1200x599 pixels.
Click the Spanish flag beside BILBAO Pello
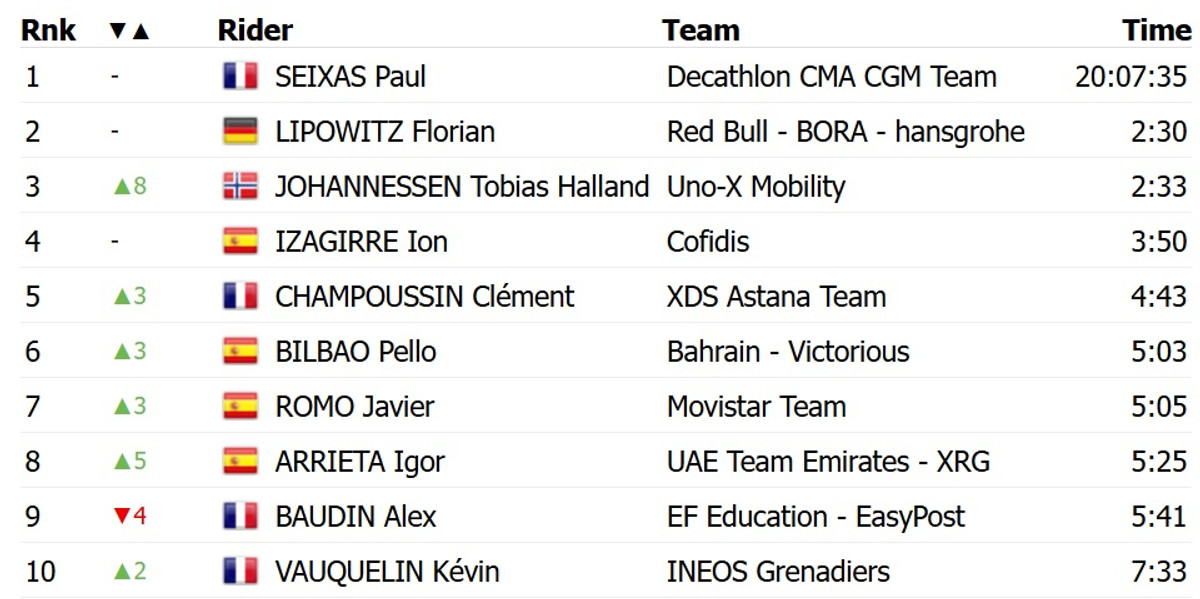coord(240,352)
